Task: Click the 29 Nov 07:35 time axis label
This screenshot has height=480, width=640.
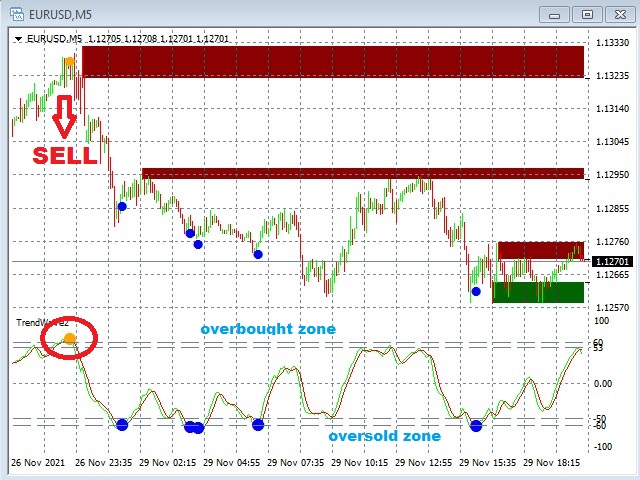Action: click(x=296, y=462)
